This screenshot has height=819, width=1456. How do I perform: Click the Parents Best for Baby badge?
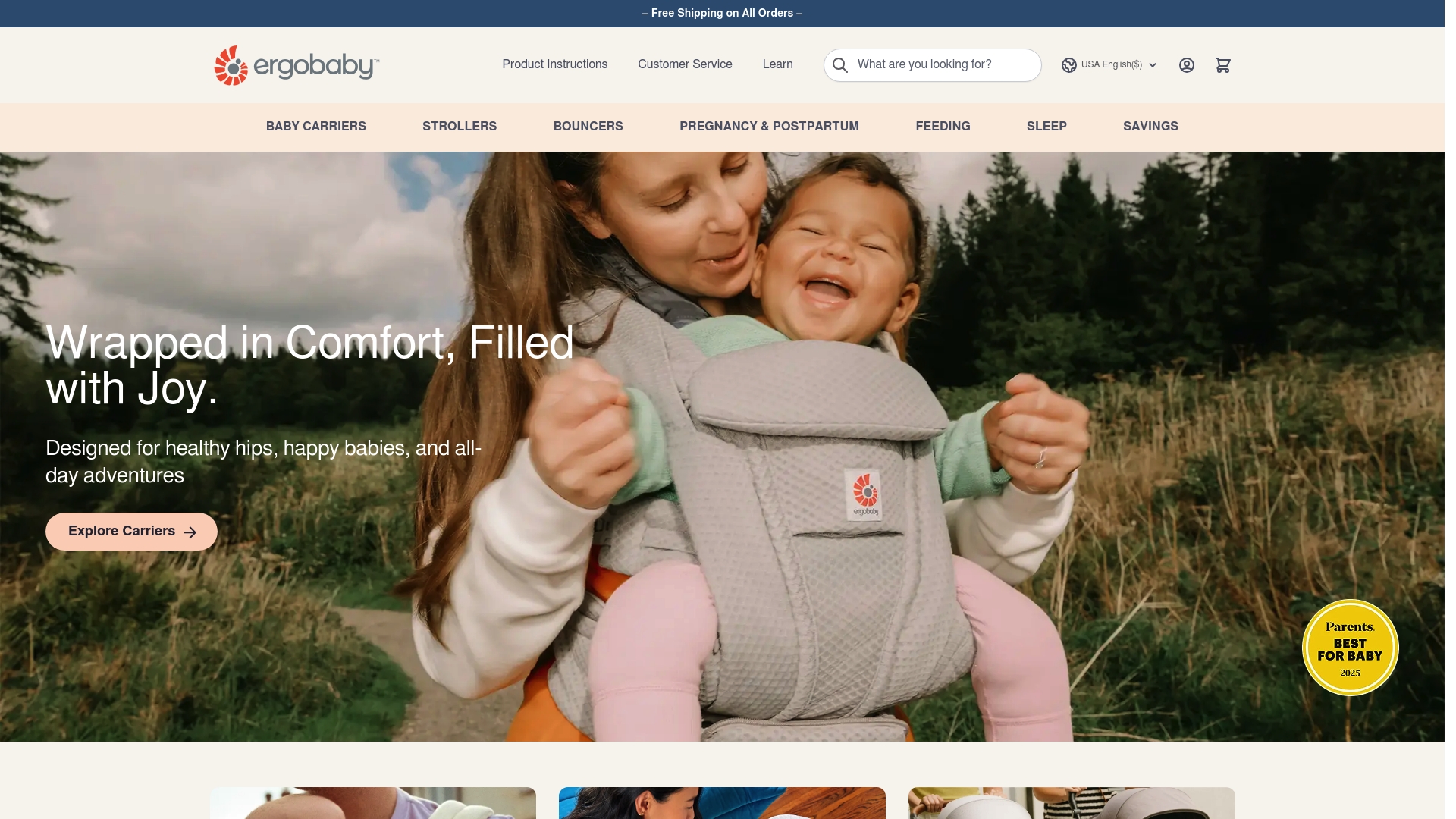pos(1350,648)
